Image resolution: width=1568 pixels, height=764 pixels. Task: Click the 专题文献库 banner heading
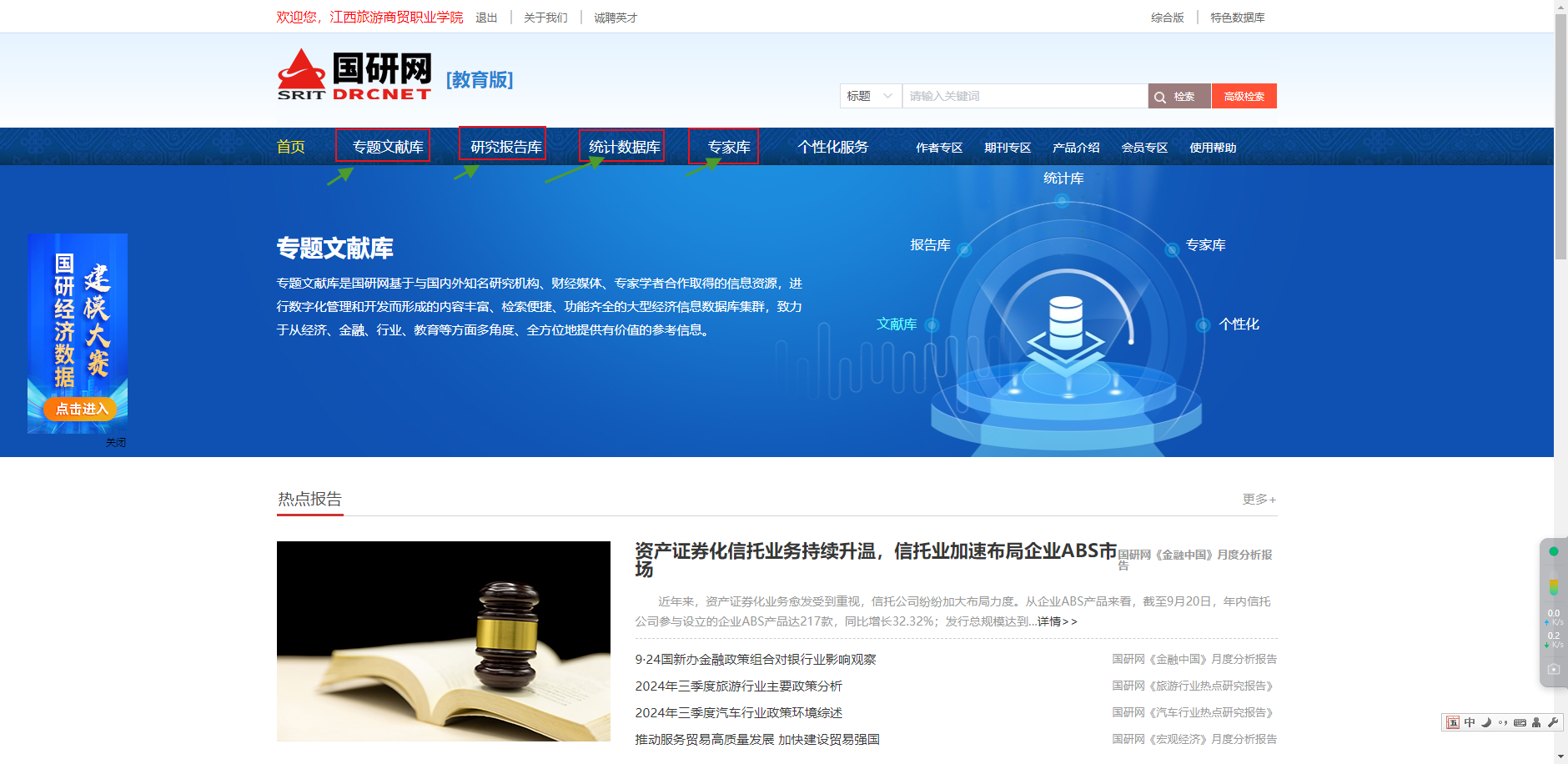(x=335, y=248)
